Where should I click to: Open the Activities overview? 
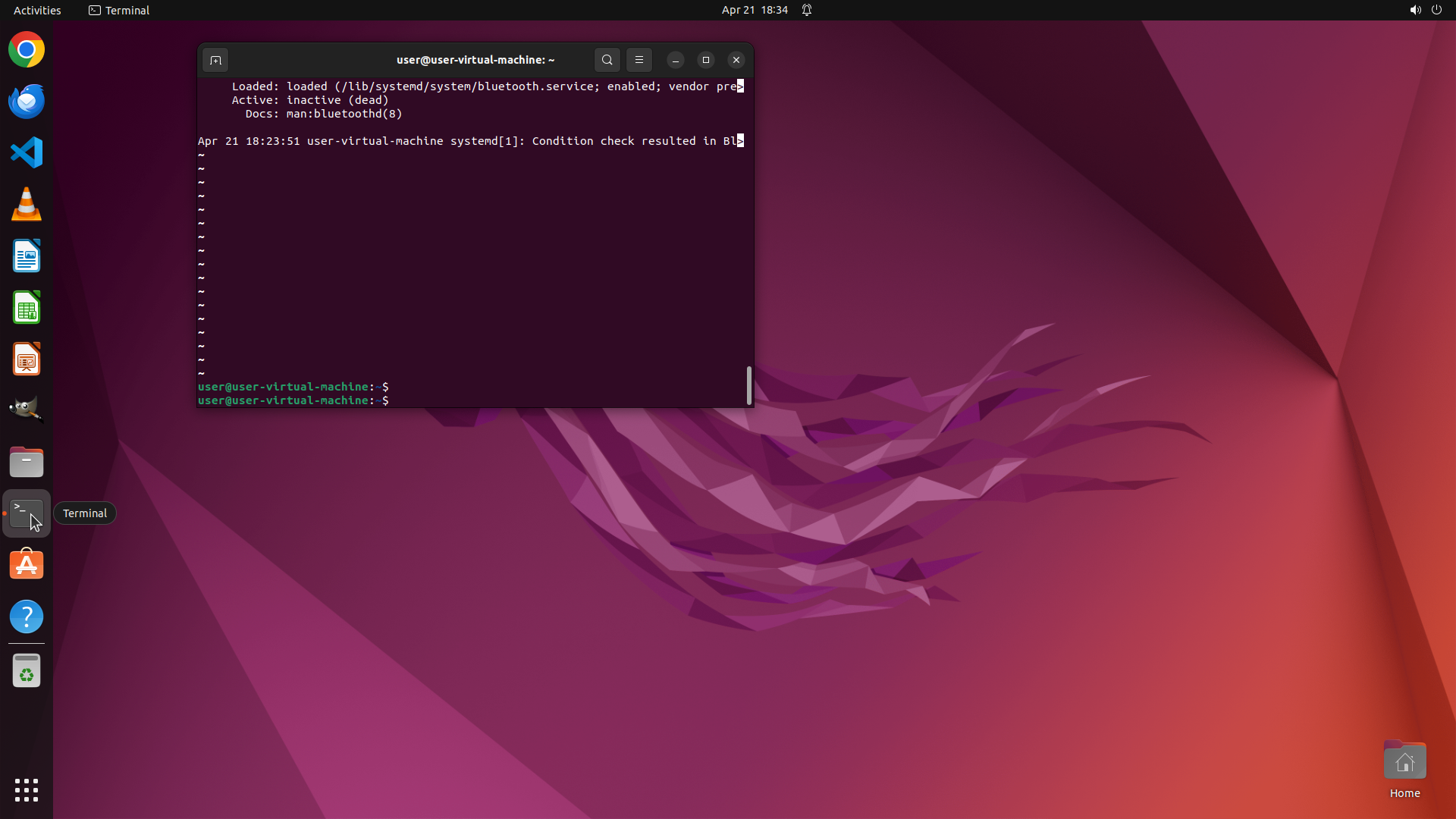tap(37, 10)
